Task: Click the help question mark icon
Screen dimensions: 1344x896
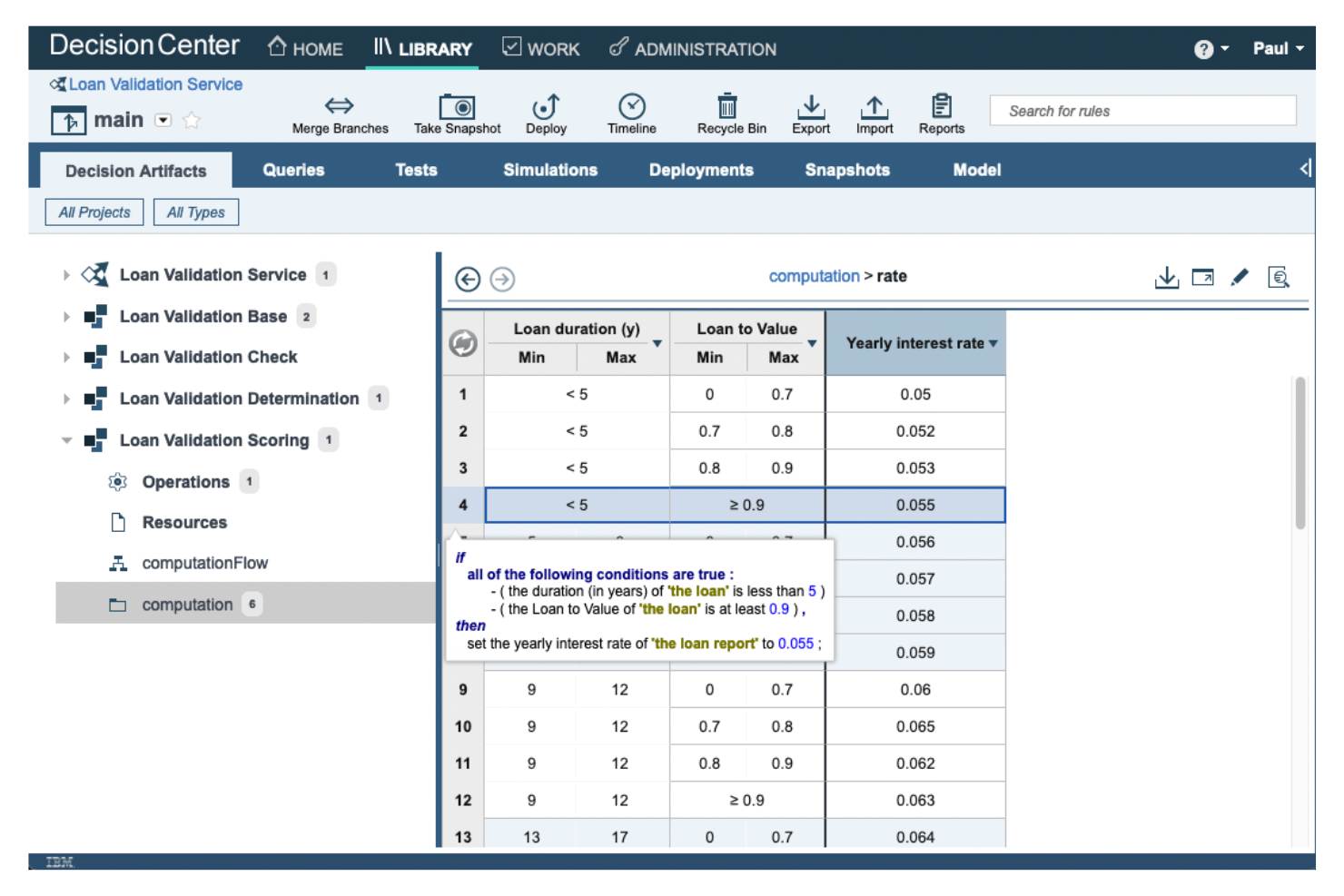Action: point(1204,49)
